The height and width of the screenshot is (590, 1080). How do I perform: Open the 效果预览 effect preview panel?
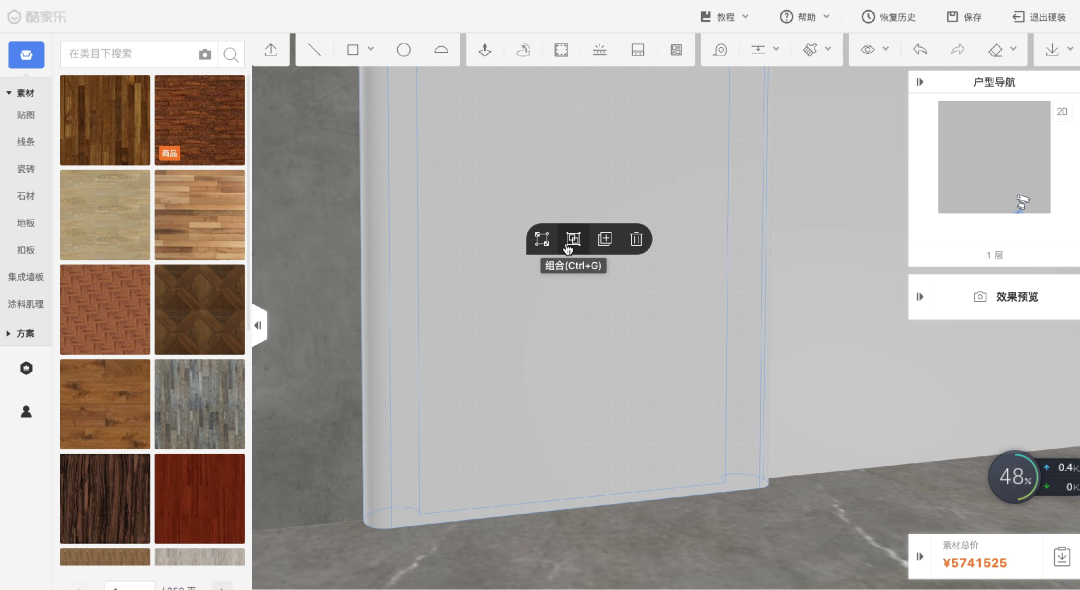coord(1006,297)
